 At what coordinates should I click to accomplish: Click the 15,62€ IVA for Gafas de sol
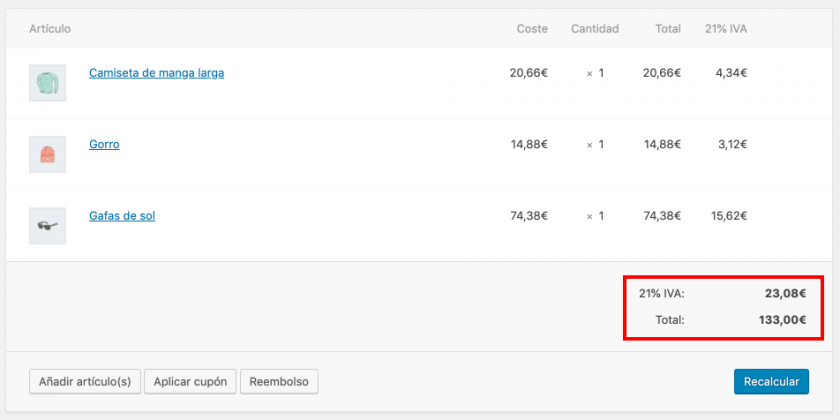click(x=728, y=215)
